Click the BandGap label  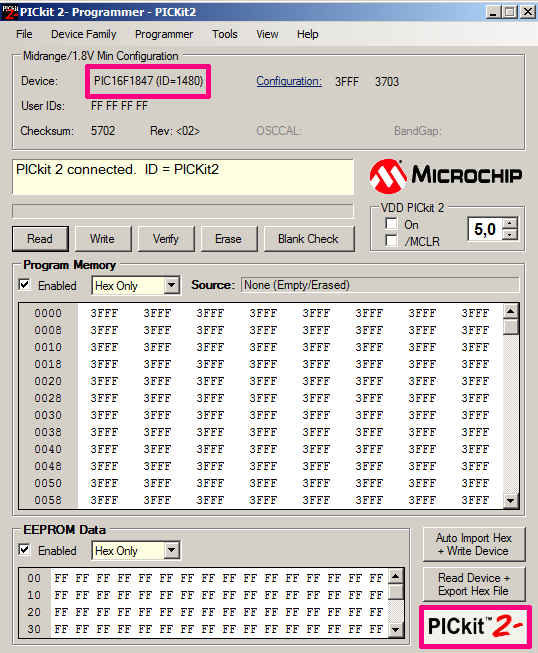(x=418, y=131)
